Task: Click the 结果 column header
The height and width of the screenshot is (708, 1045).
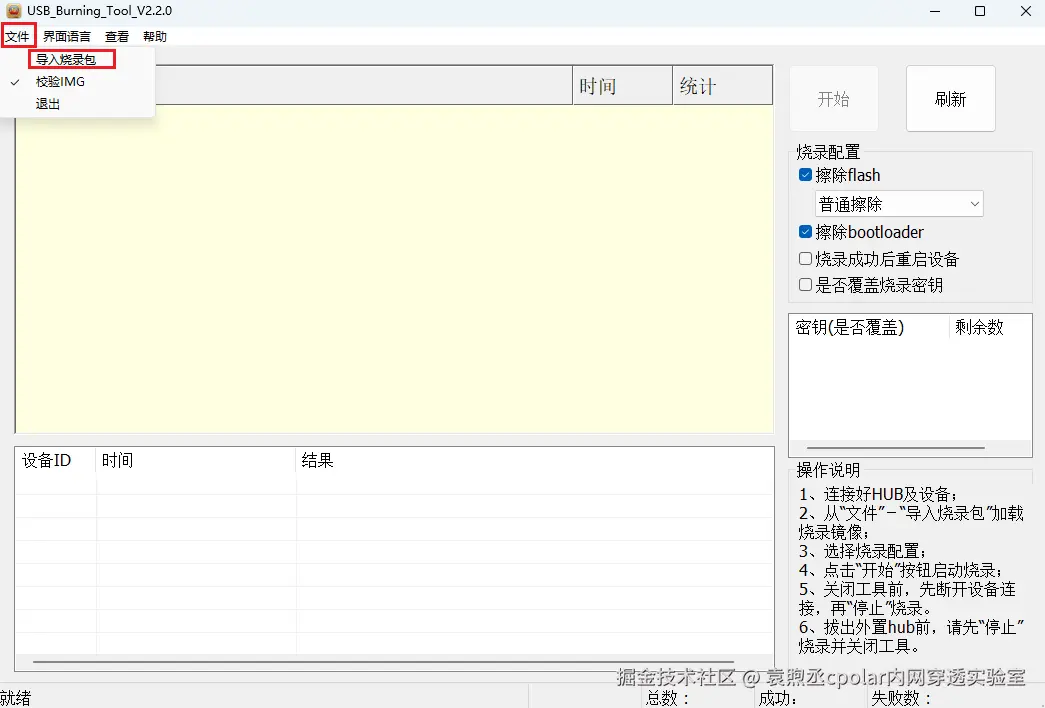Action: [534, 460]
